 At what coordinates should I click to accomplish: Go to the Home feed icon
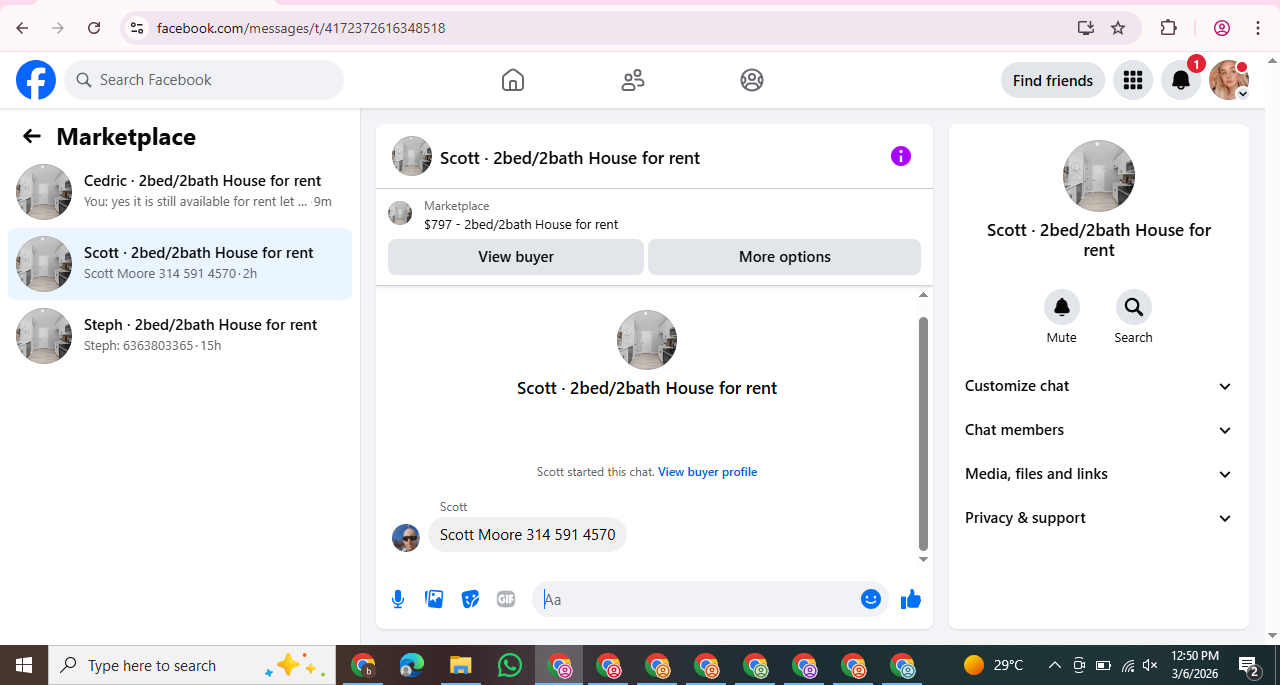pos(513,80)
